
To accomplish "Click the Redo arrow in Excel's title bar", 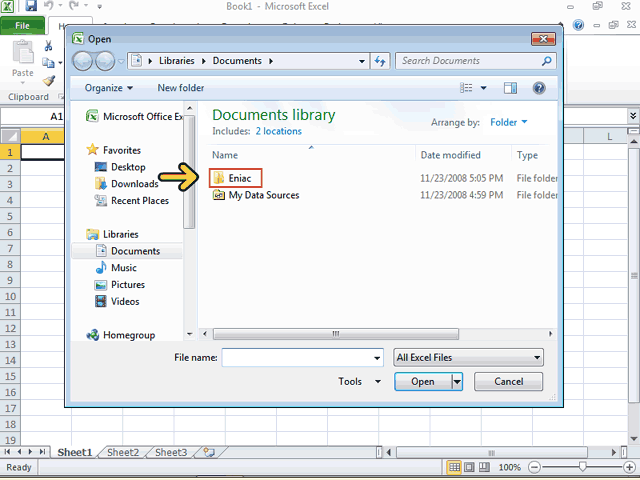I will click(74, 6).
